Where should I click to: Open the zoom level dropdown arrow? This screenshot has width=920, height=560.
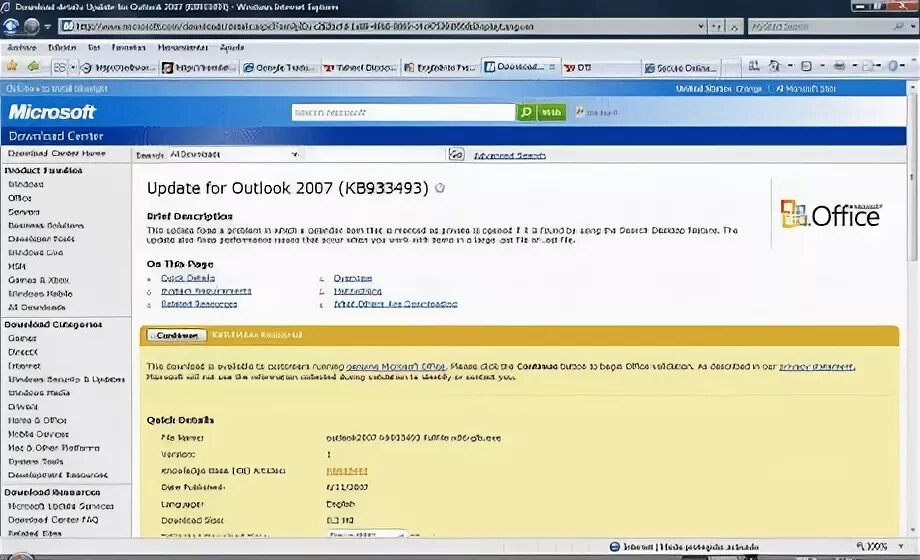tap(901, 546)
